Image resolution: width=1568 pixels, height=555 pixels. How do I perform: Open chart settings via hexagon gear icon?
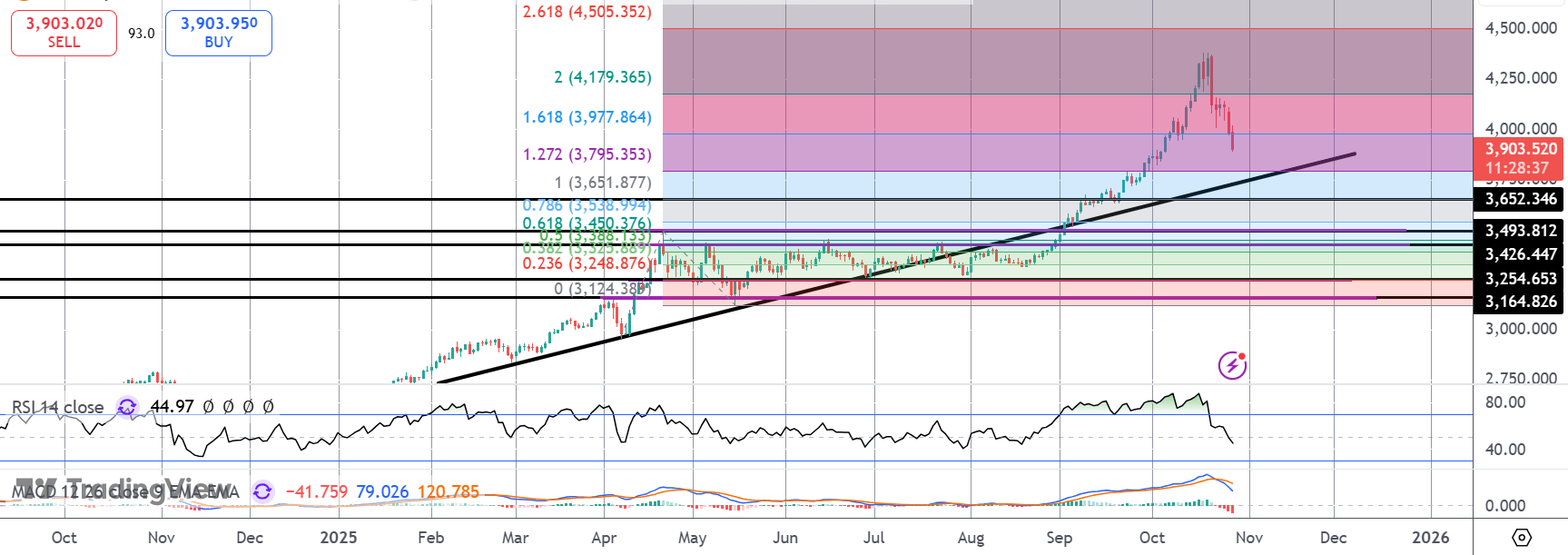[1522, 537]
